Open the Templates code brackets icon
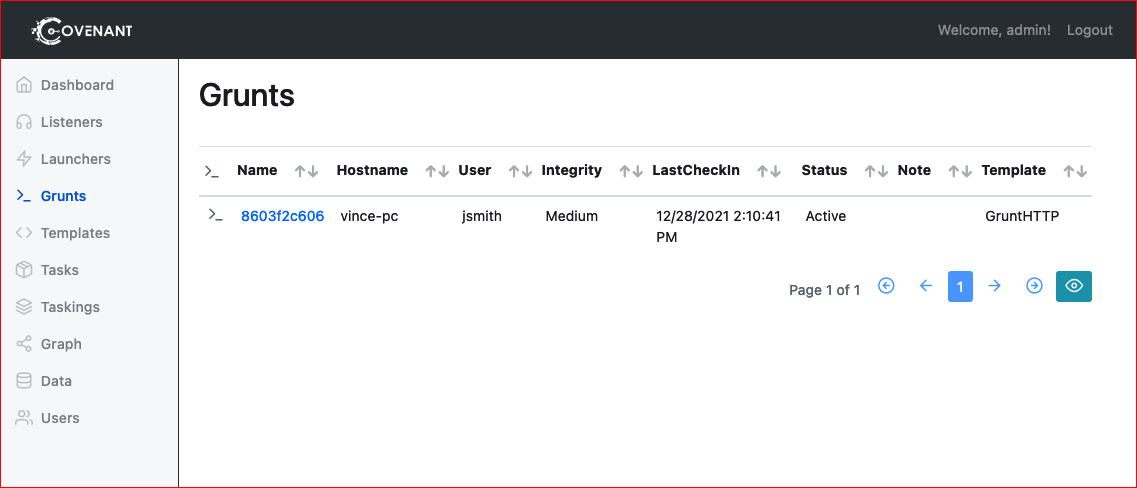This screenshot has width=1137, height=488. 24,233
